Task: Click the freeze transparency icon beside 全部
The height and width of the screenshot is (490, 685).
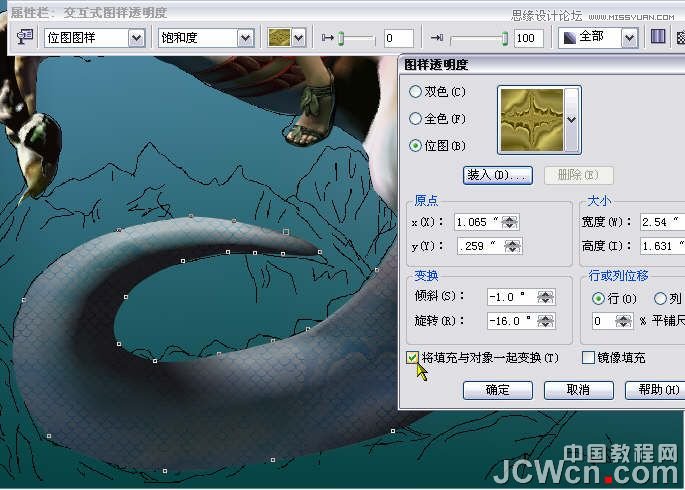Action: tap(658, 37)
